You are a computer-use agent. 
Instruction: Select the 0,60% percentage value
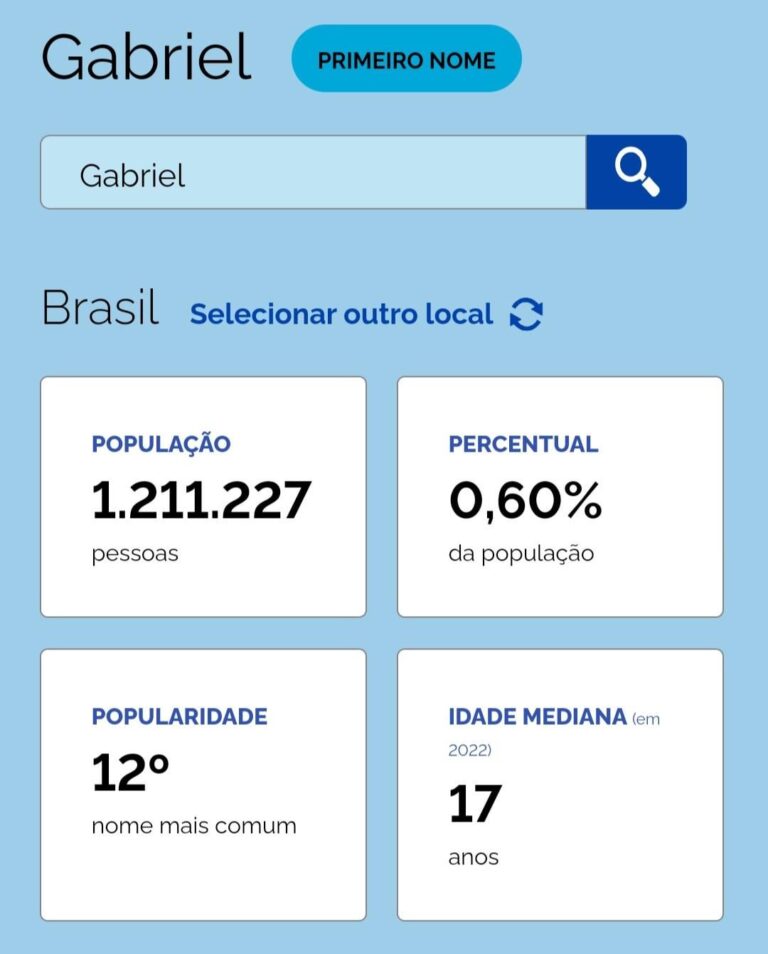tap(525, 499)
